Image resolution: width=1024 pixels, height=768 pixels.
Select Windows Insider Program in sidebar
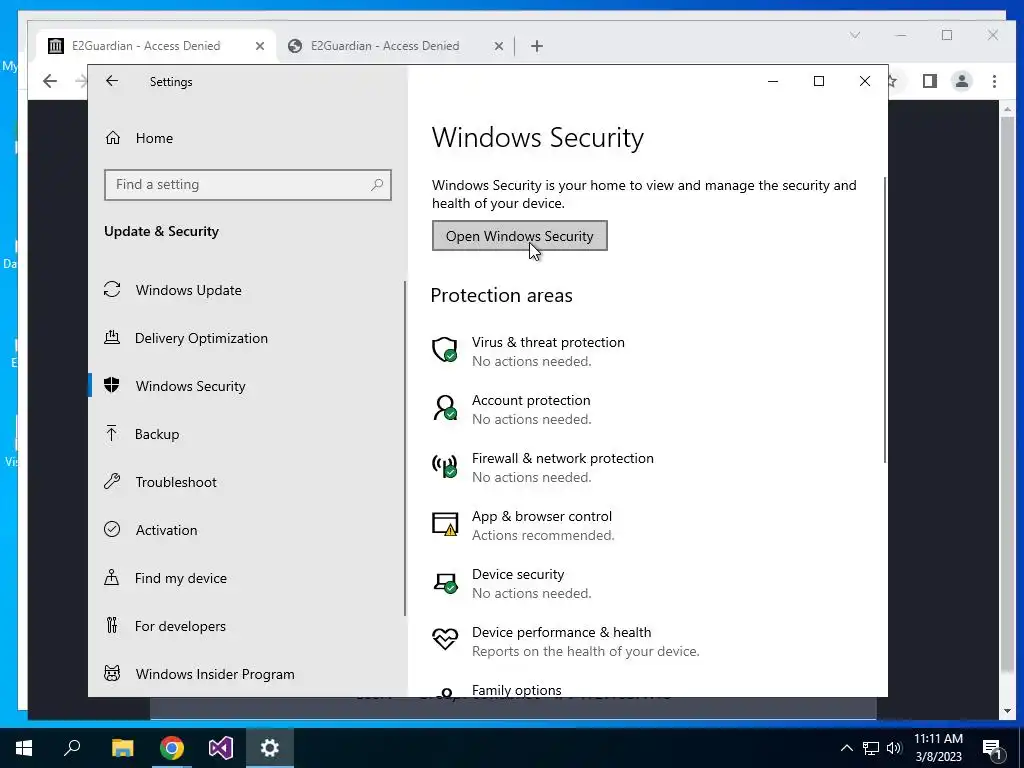pos(246,673)
